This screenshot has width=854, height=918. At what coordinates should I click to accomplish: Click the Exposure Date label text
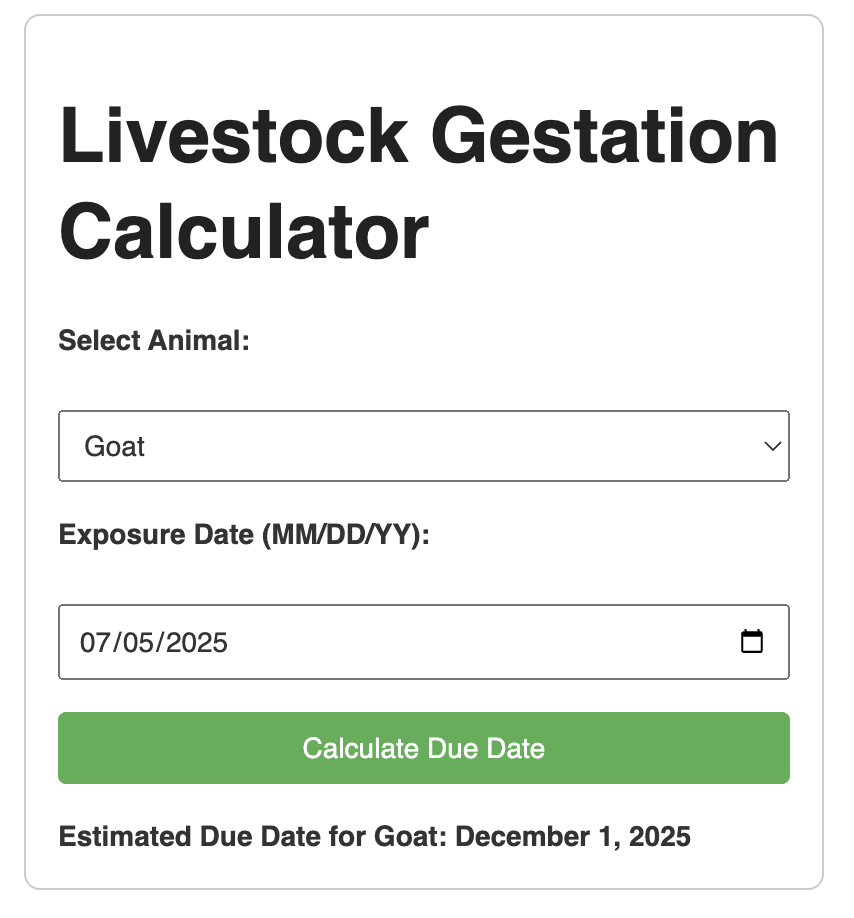point(244,535)
